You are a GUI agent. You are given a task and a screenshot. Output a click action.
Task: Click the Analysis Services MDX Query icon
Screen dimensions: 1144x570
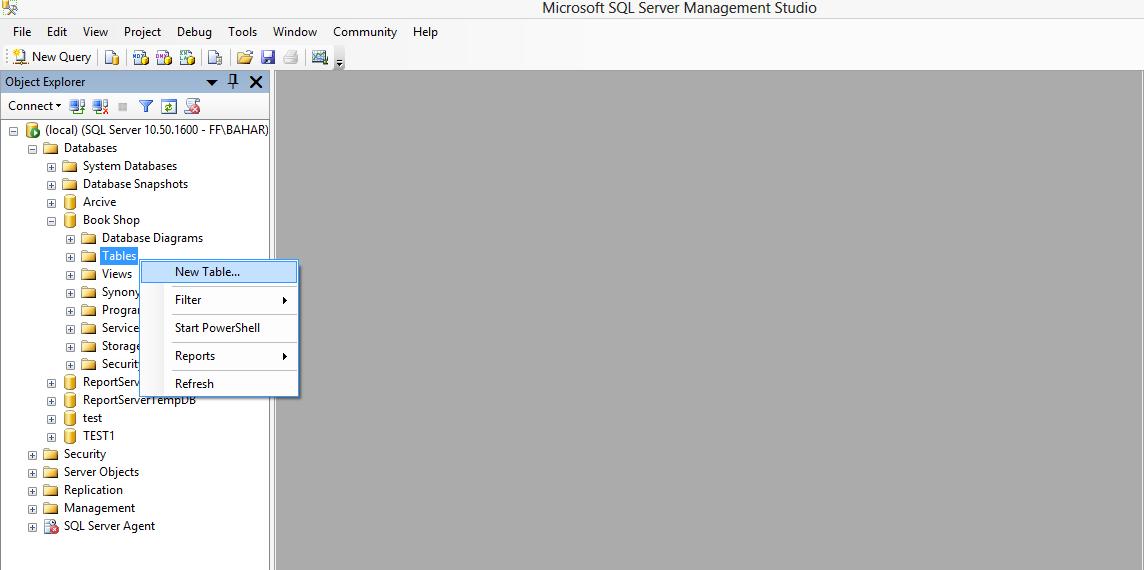[x=141, y=57]
